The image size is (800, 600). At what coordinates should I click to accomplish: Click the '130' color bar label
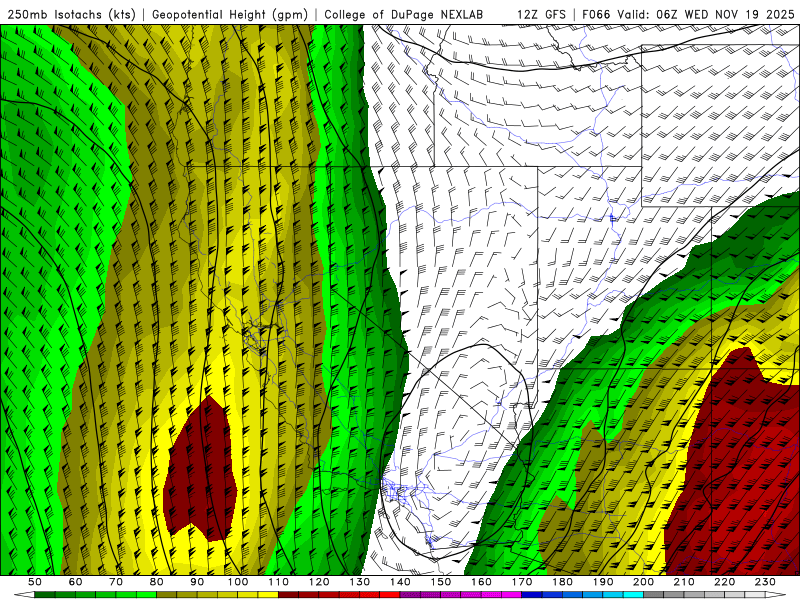(359, 582)
